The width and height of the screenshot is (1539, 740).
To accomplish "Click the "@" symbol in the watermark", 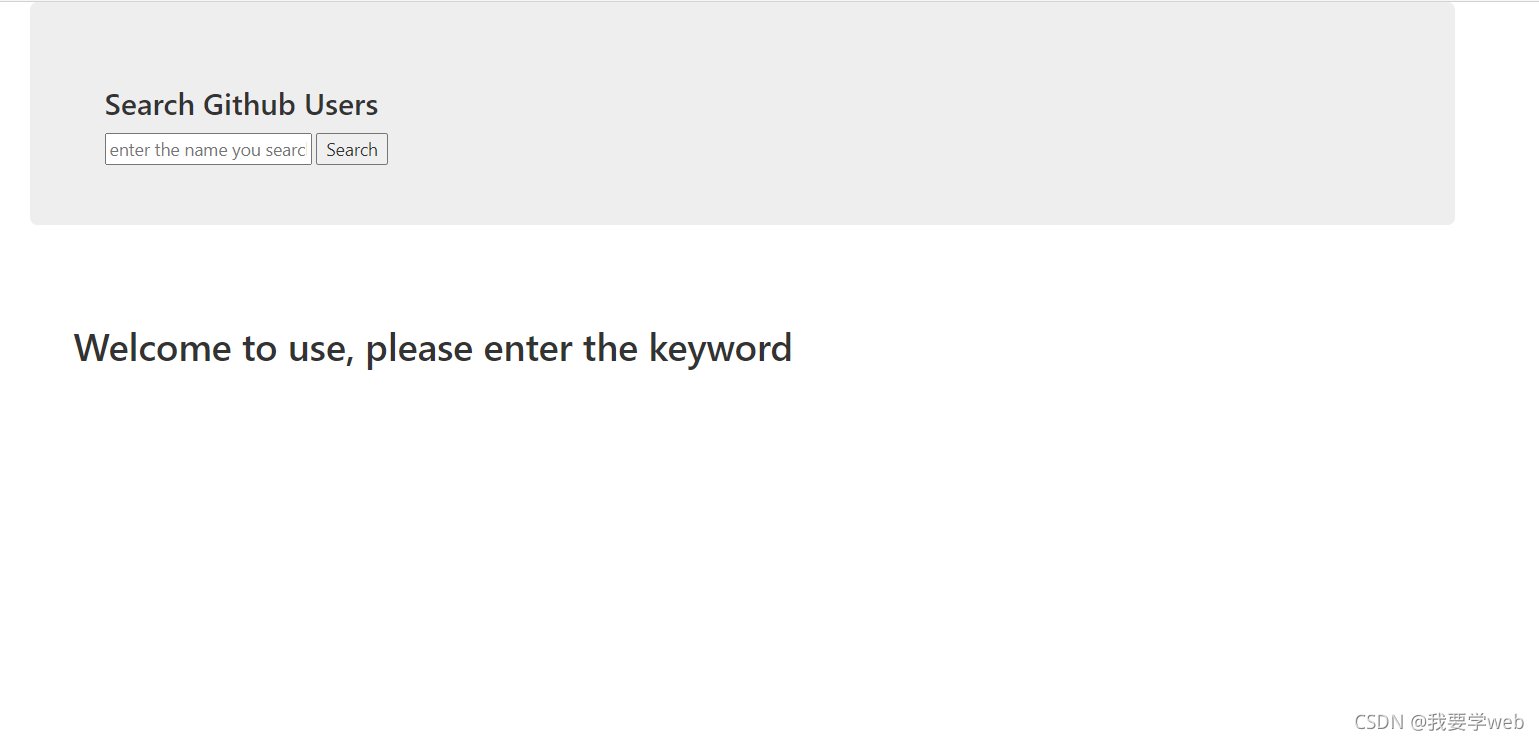I will click(x=1418, y=722).
